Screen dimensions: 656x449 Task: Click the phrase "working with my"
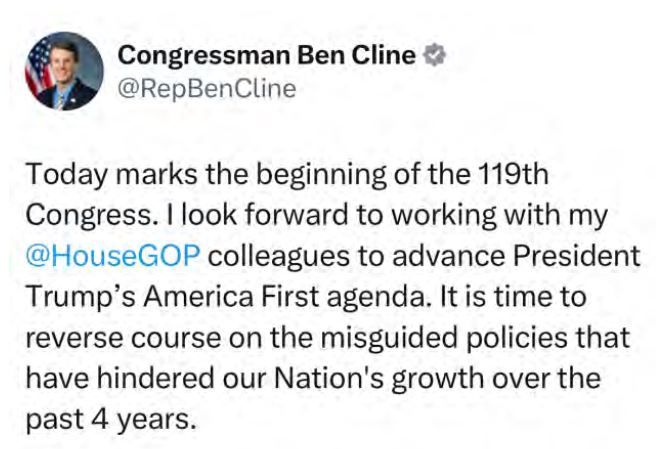pos(500,216)
